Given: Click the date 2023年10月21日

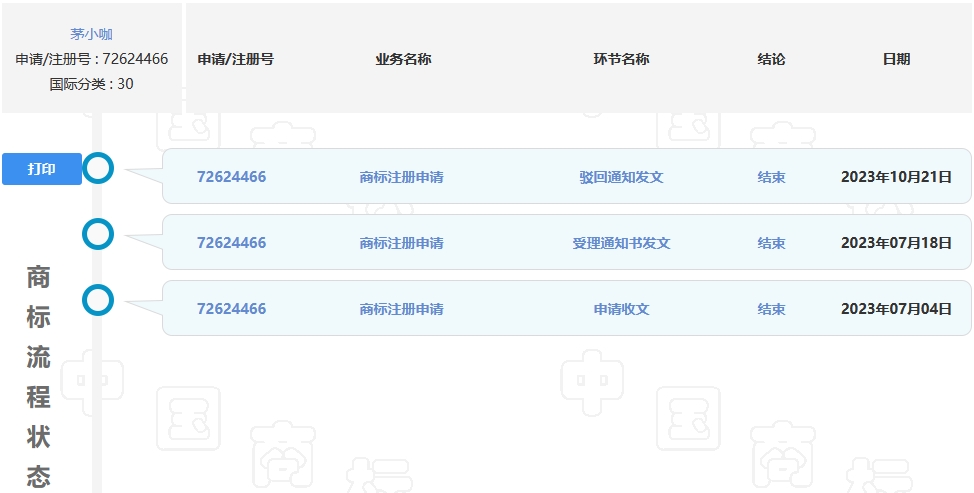Looking at the screenshot, I should click(x=896, y=177).
